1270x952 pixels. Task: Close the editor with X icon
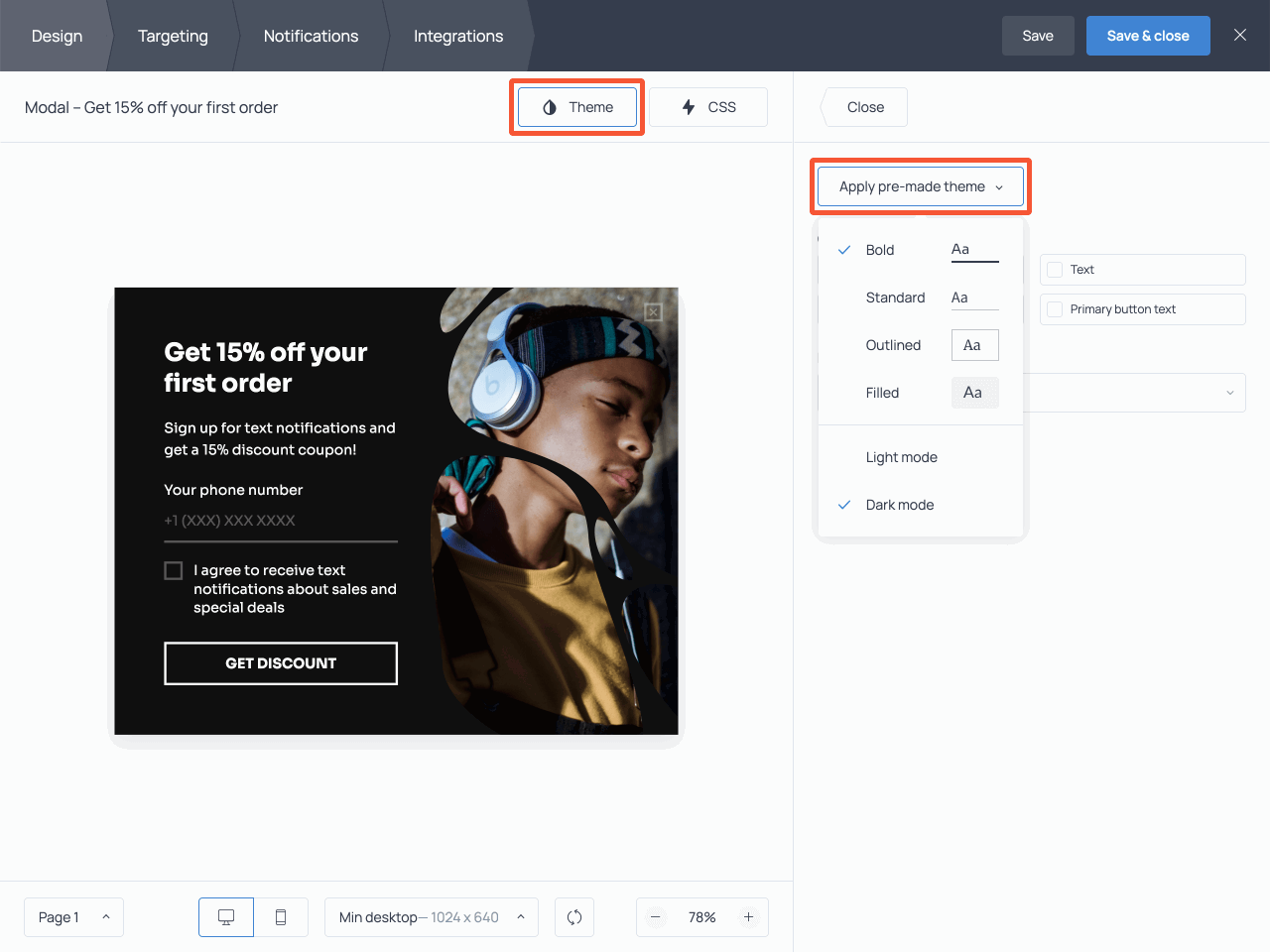[x=1240, y=35]
